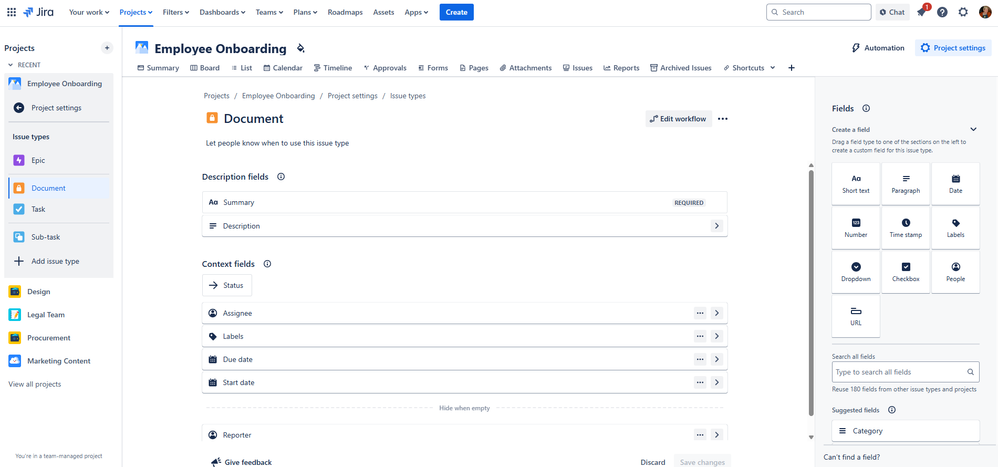The width and height of the screenshot is (998, 467).
Task: Open Labels field options ellipsis
Action: click(x=700, y=336)
